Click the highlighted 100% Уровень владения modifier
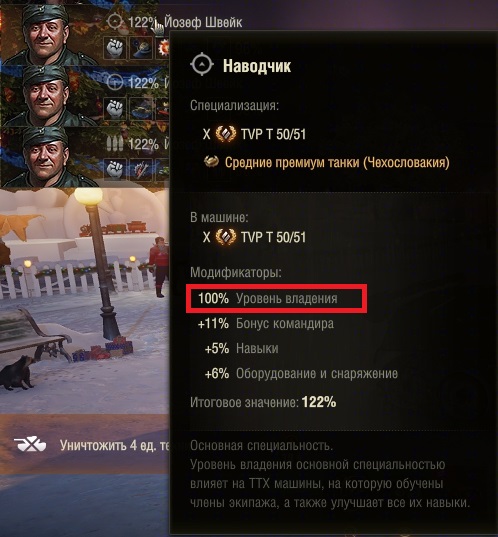 pyautogui.click(x=276, y=298)
